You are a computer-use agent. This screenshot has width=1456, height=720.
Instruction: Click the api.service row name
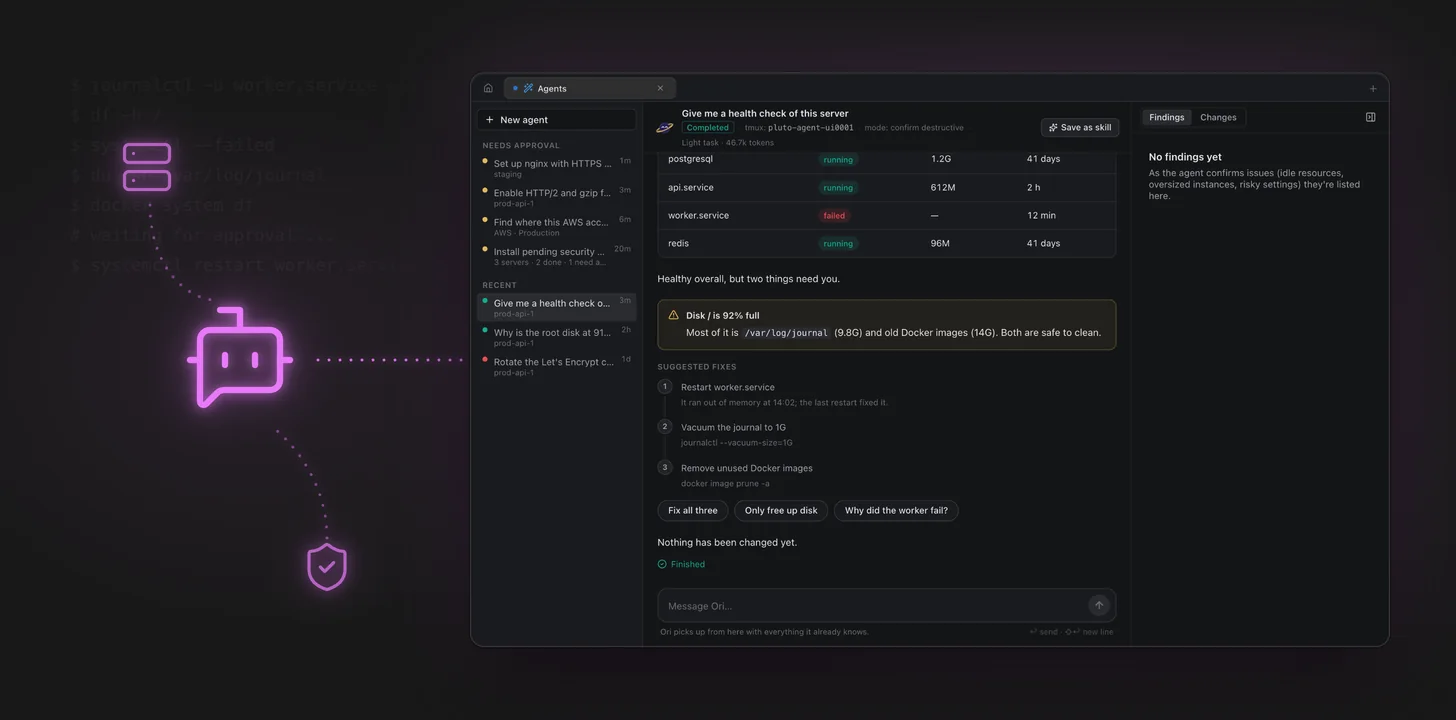(x=691, y=187)
